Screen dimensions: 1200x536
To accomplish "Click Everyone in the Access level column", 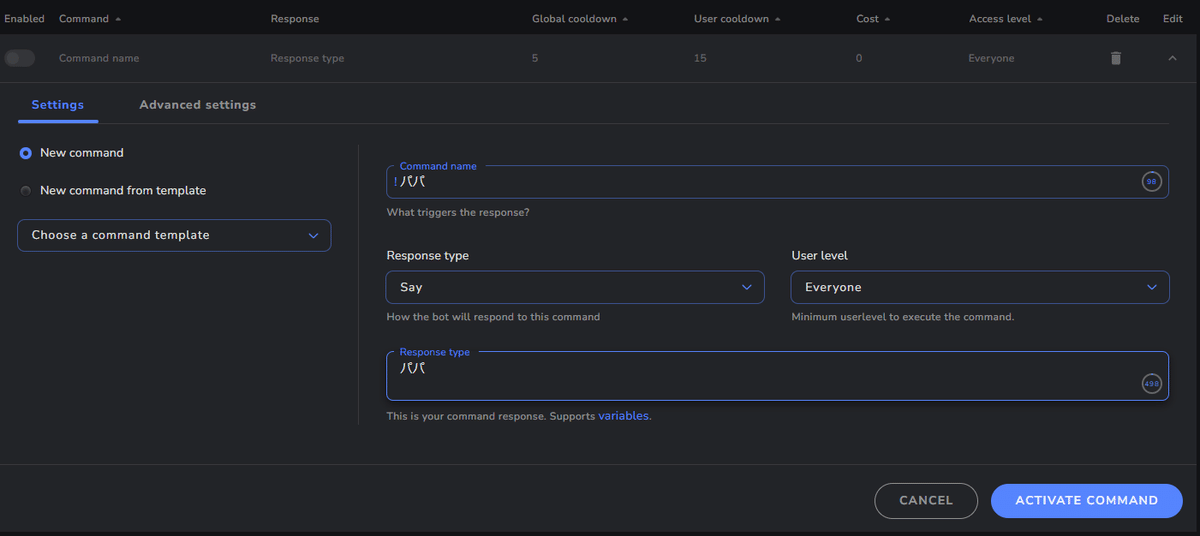I will click(x=991, y=58).
